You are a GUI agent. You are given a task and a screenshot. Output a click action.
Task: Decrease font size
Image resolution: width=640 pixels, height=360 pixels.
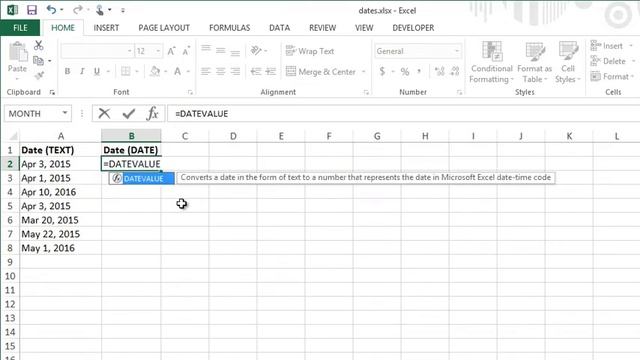(x=186, y=51)
